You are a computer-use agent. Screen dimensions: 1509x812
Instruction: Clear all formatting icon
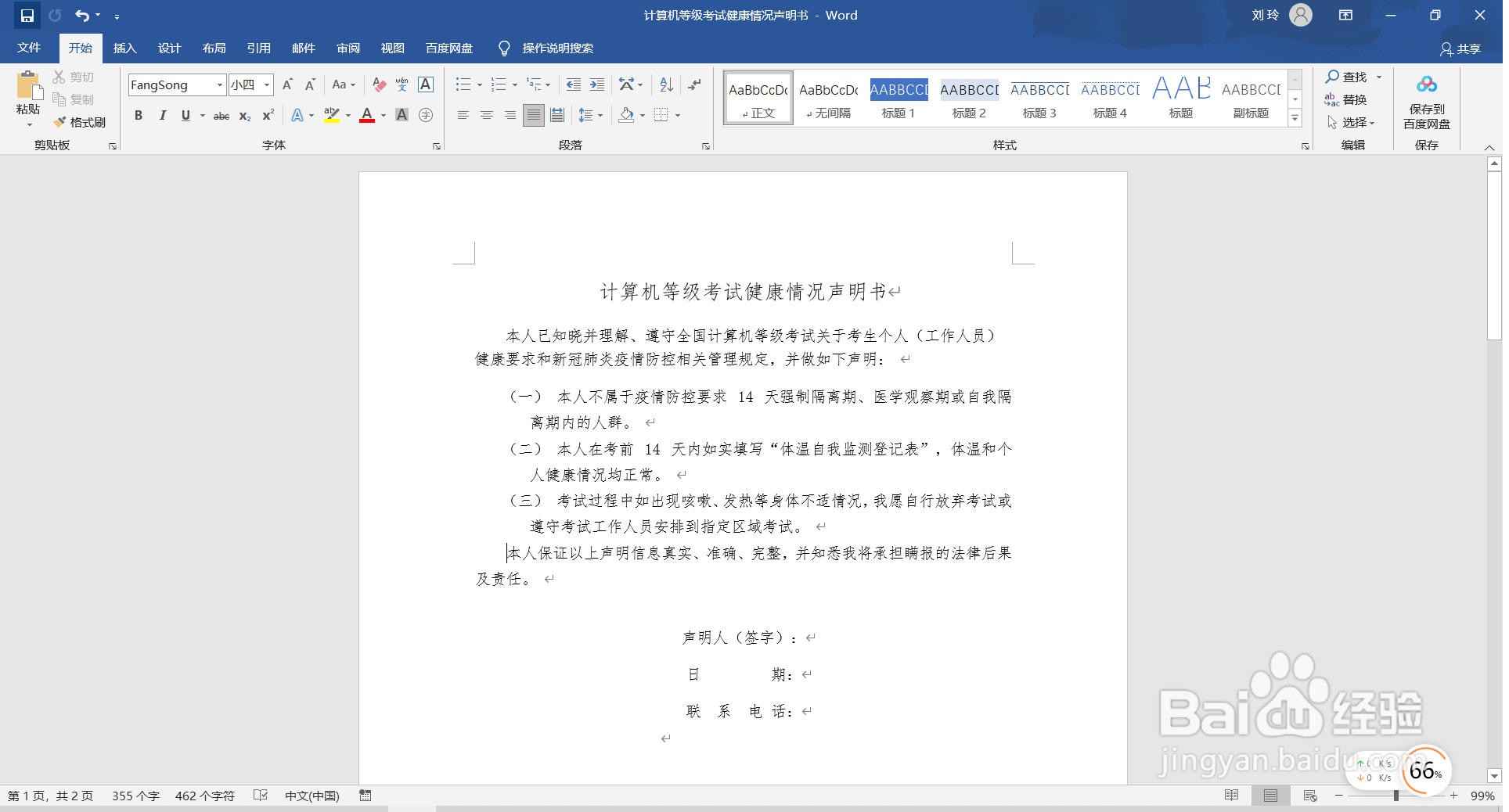pos(380,84)
